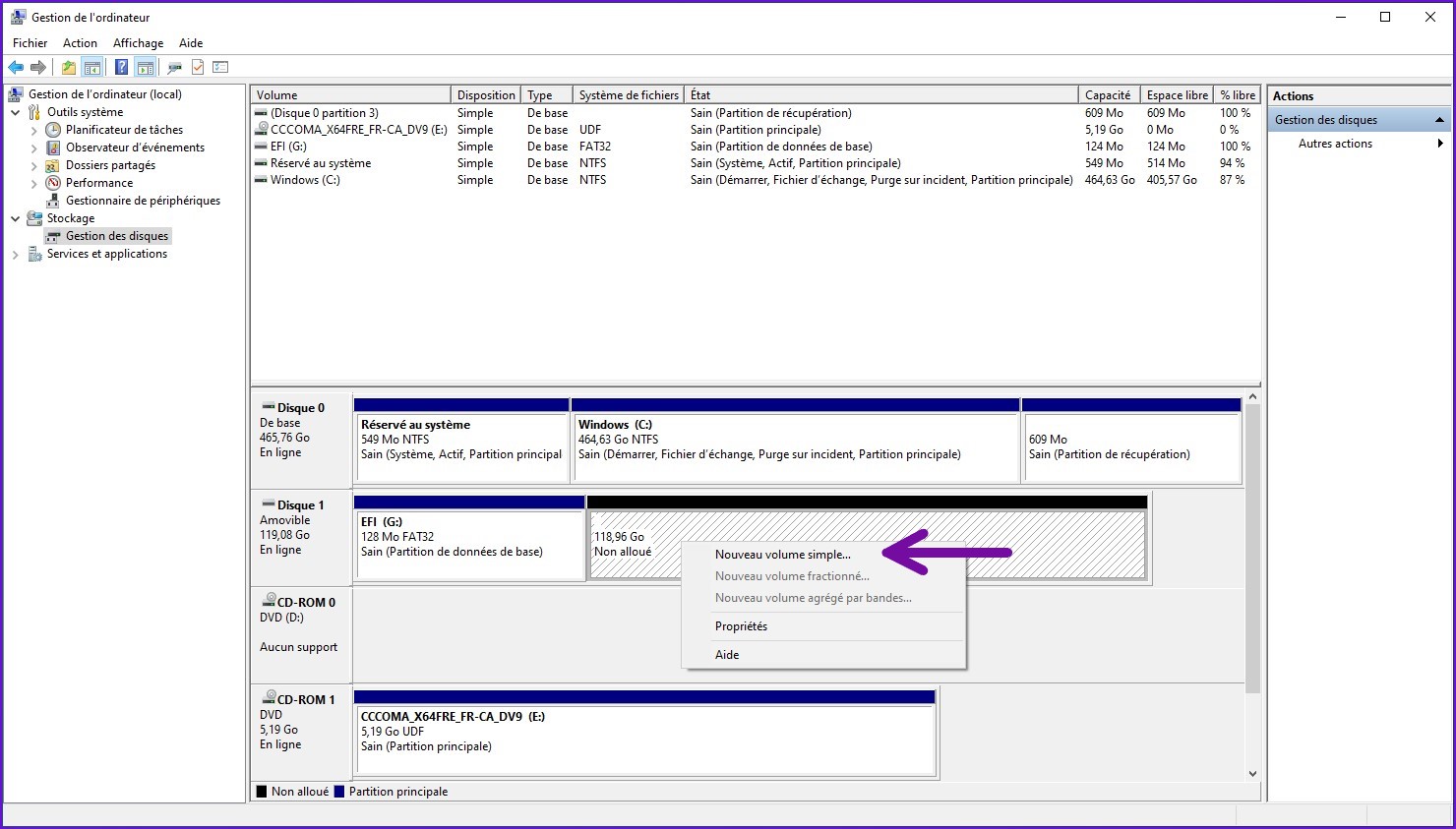
Task: Expand the Planificateur de tâches node
Action: click(34, 130)
